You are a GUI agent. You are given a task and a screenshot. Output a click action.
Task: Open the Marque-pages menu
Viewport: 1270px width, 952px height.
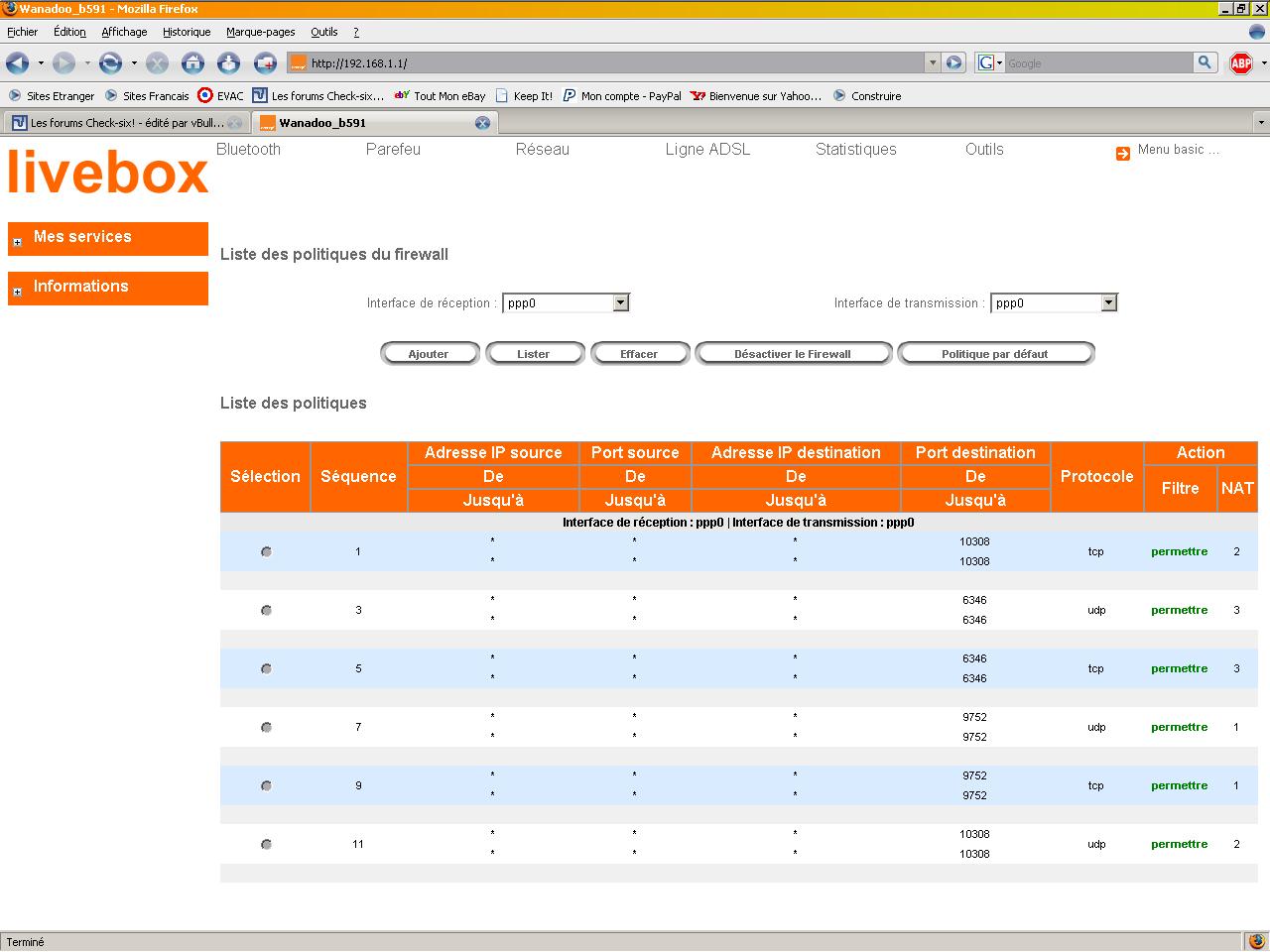tap(260, 32)
